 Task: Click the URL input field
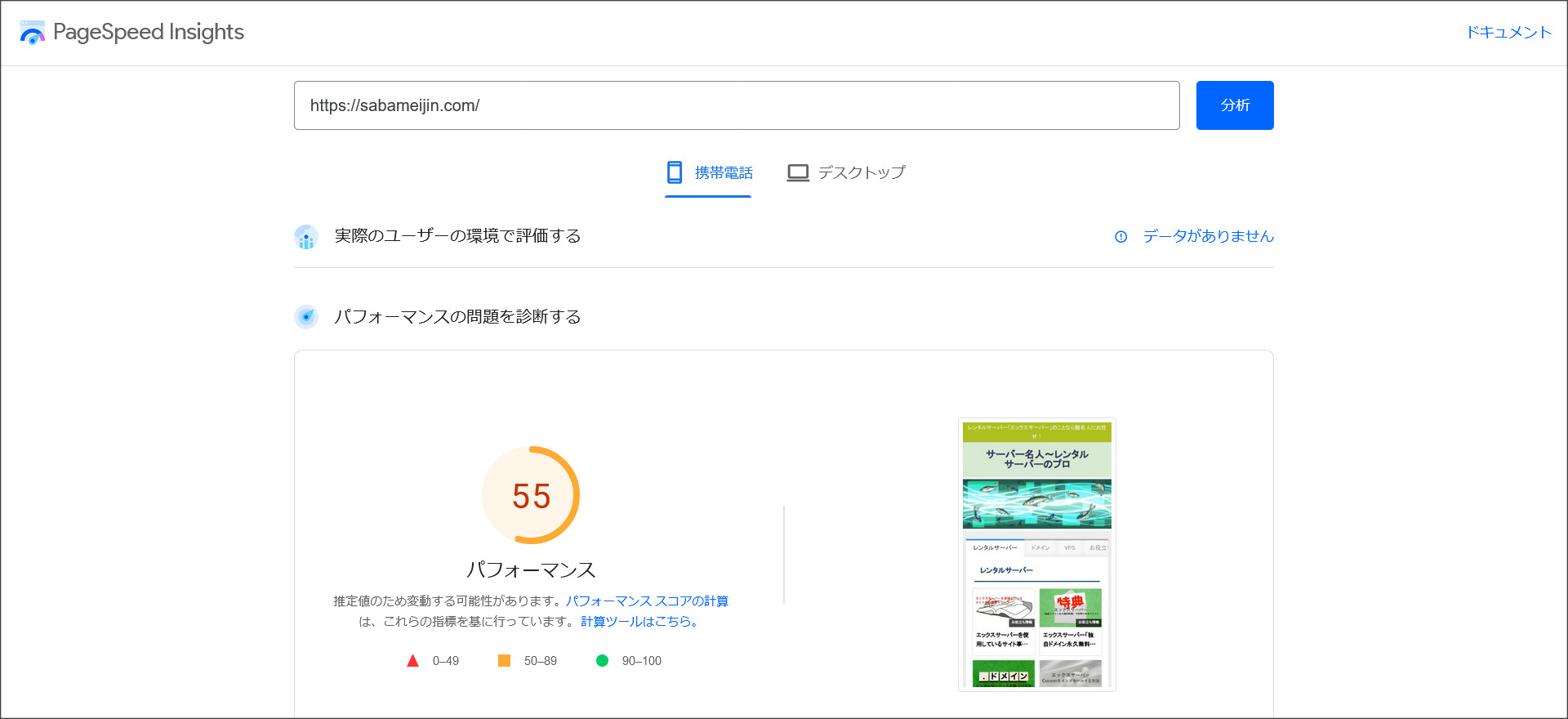(737, 105)
